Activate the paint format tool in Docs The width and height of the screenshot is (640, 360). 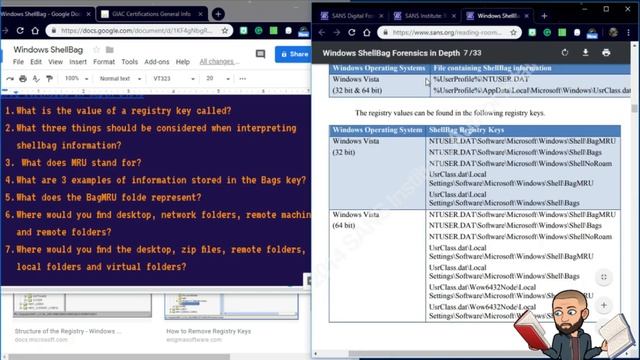[49, 78]
